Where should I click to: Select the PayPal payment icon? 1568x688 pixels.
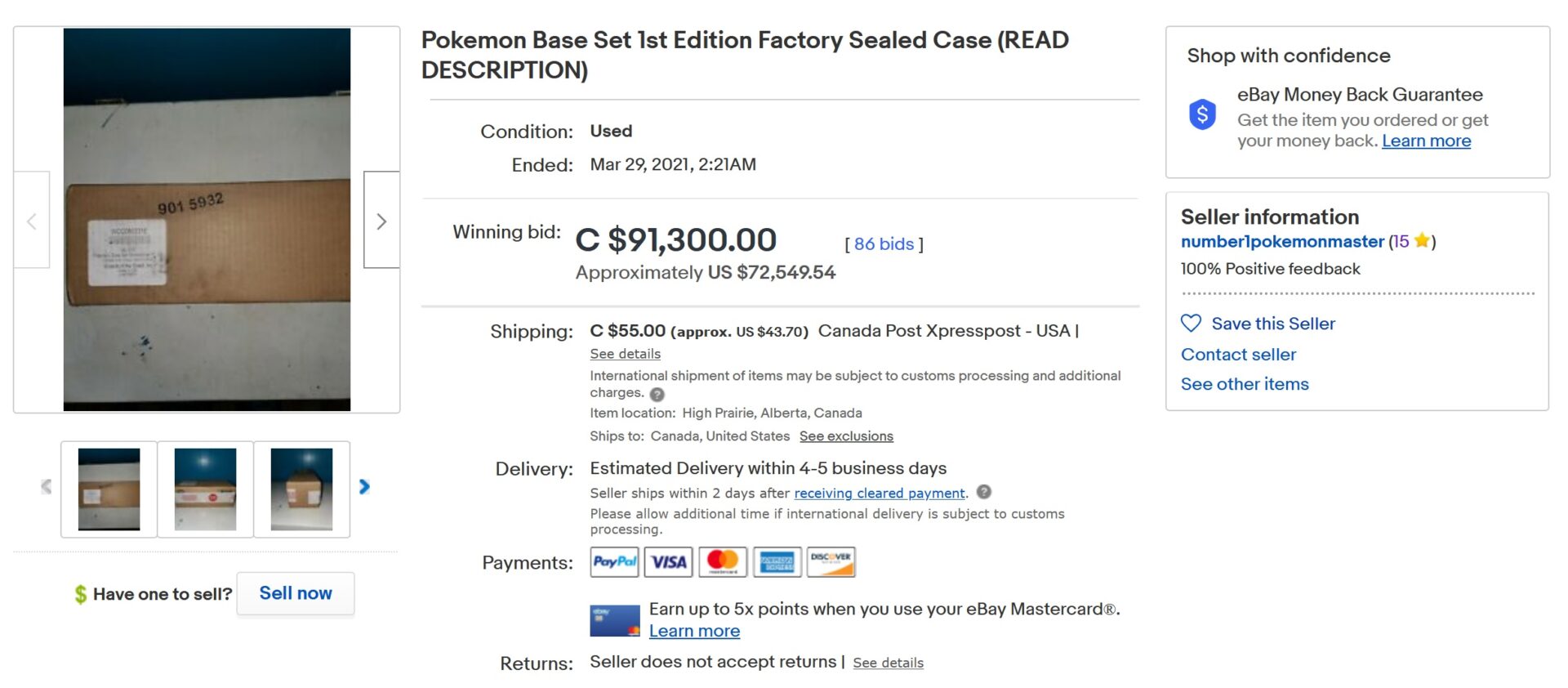[614, 561]
